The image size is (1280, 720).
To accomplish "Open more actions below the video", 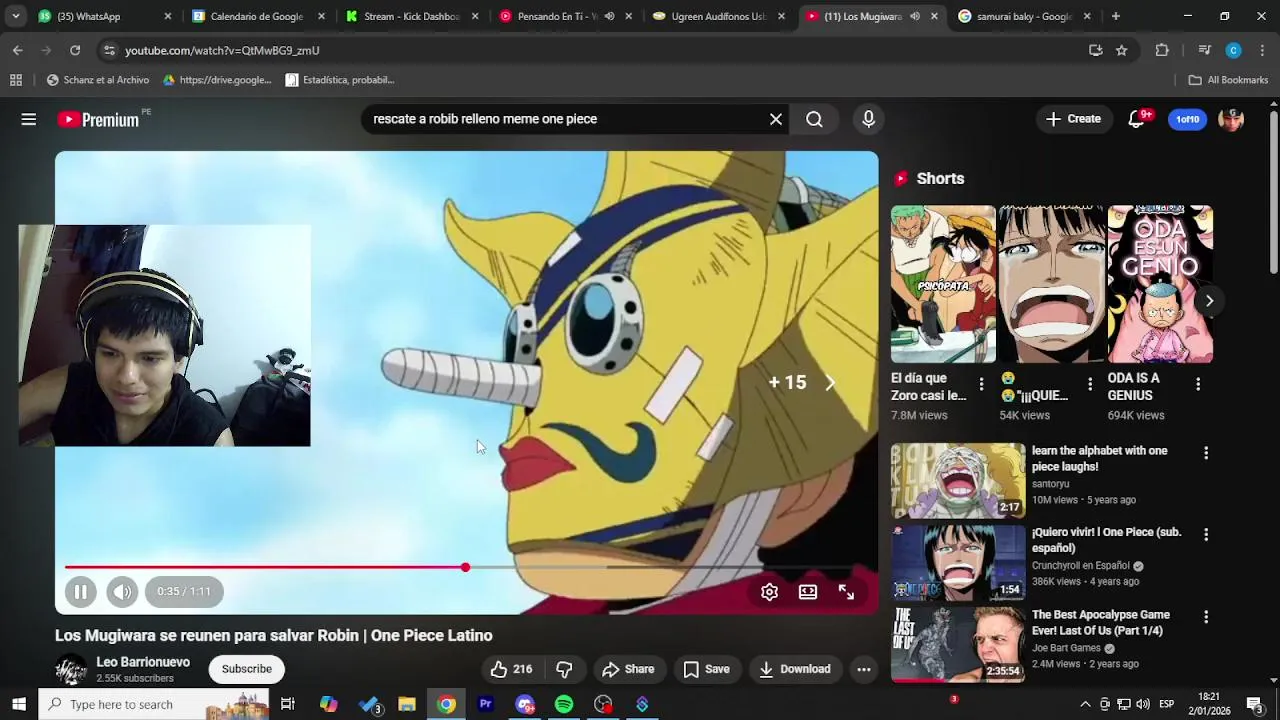I will [x=864, y=669].
